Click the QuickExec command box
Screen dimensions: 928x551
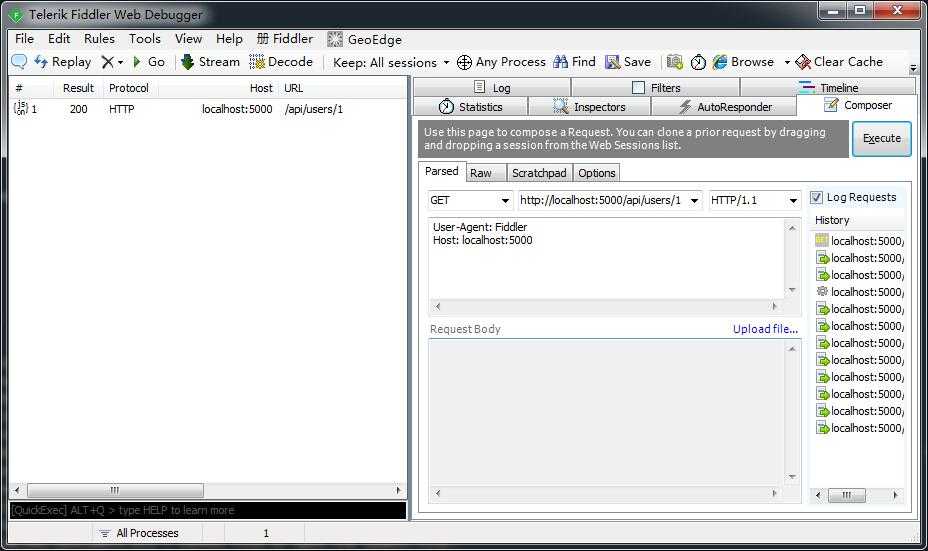point(208,510)
